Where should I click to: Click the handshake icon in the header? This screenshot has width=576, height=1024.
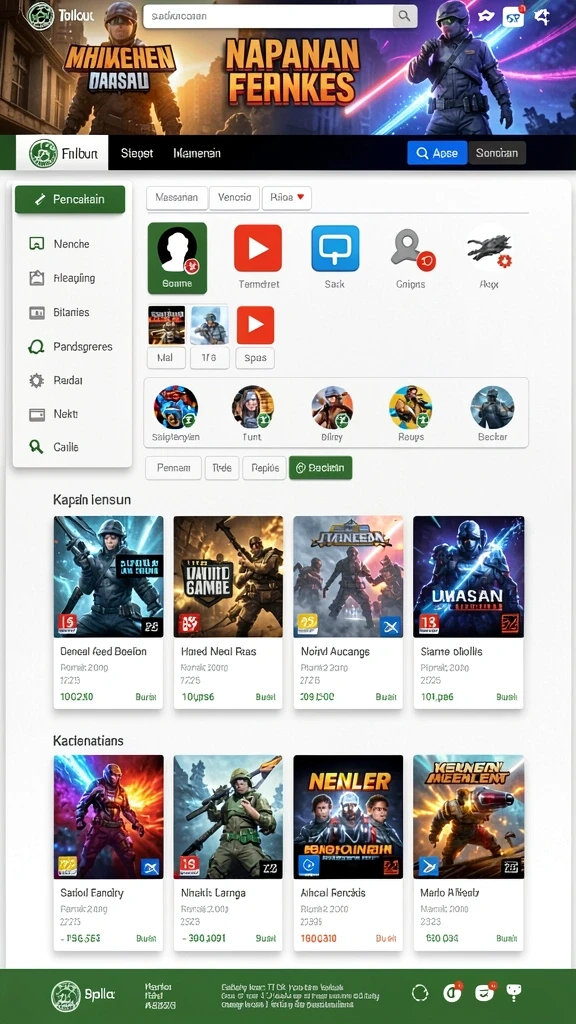tap(485, 16)
